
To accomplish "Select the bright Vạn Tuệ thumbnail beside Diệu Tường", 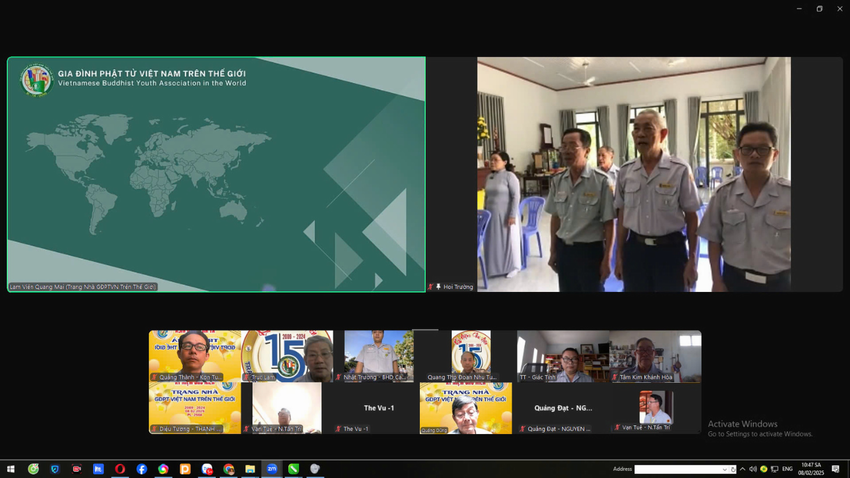I will pos(287,408).
